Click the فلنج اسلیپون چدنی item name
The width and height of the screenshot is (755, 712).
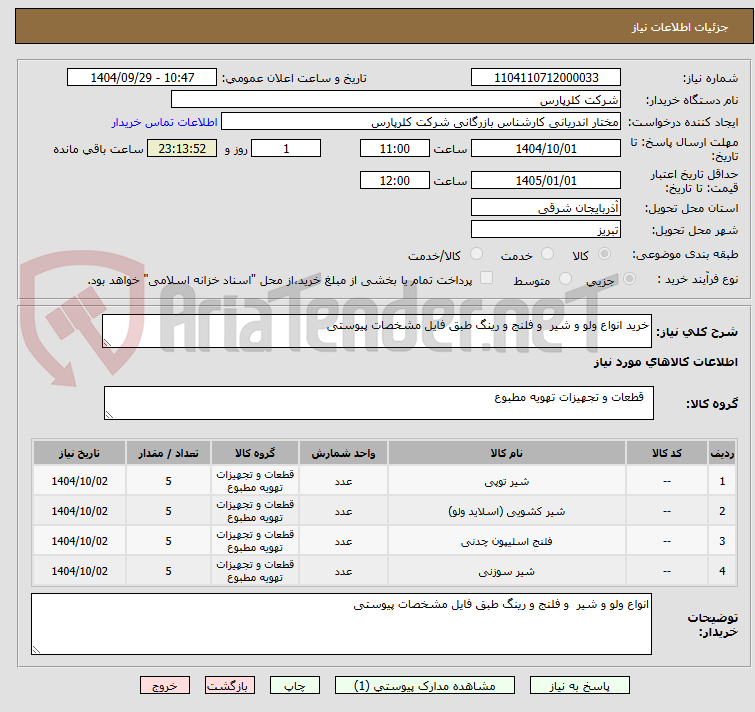click(x=507, y=541)
